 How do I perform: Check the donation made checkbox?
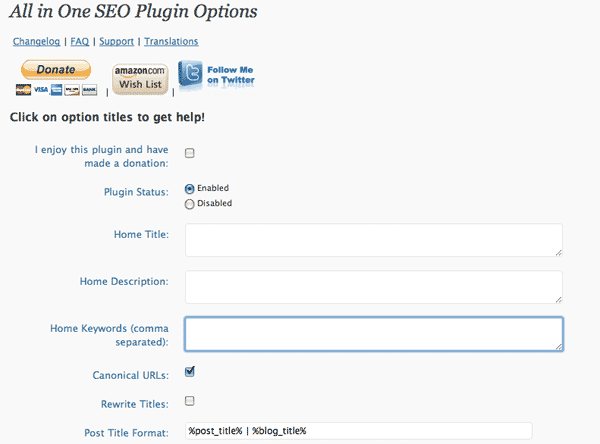(x=190, y=153)
